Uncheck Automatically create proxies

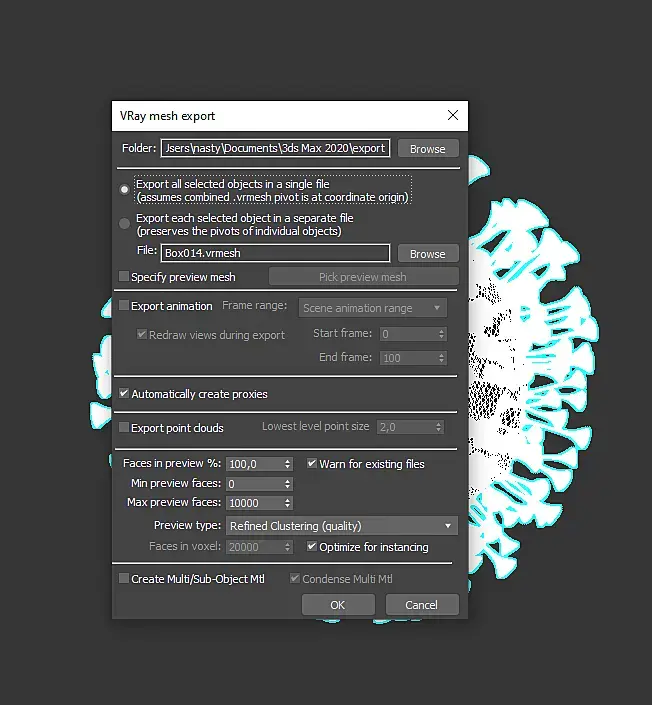pos(124,393)
